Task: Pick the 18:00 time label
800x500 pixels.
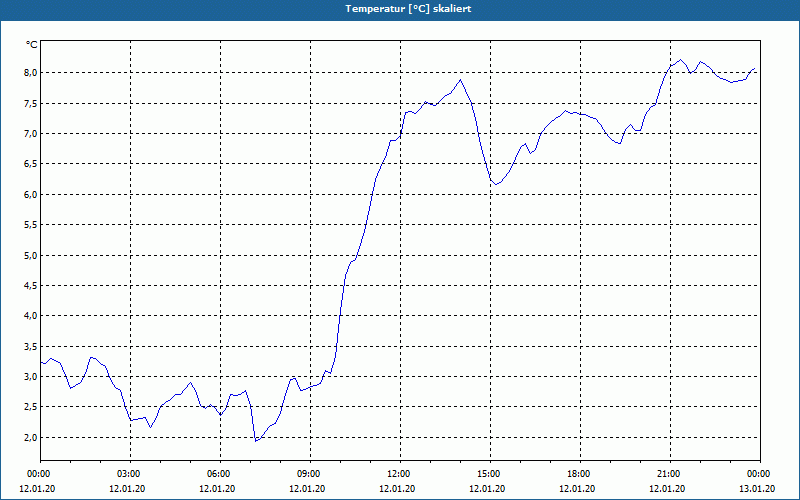Action: point(578,474)
